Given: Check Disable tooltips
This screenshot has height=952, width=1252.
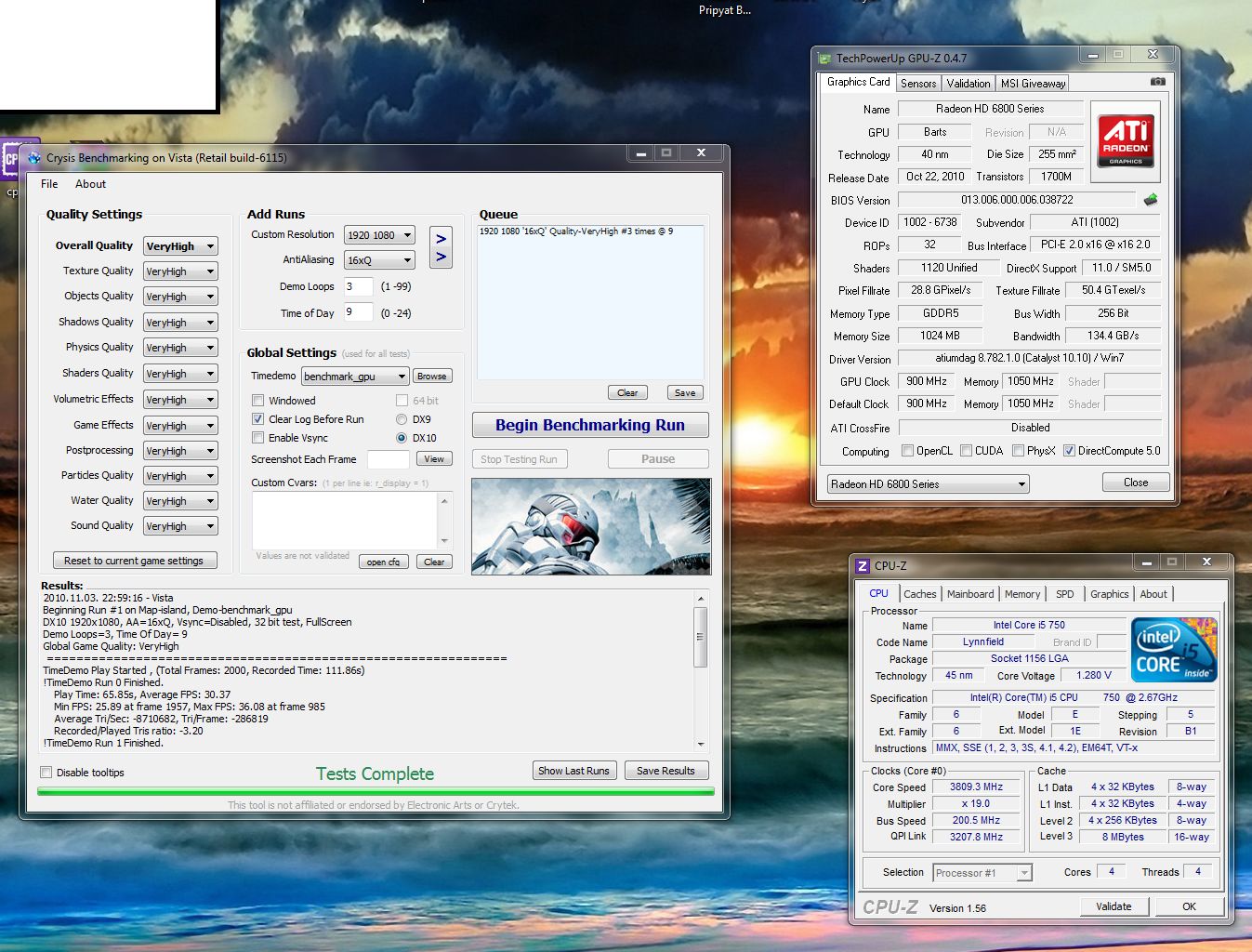Looking at the screenshot, I should [x=46, y=773].
